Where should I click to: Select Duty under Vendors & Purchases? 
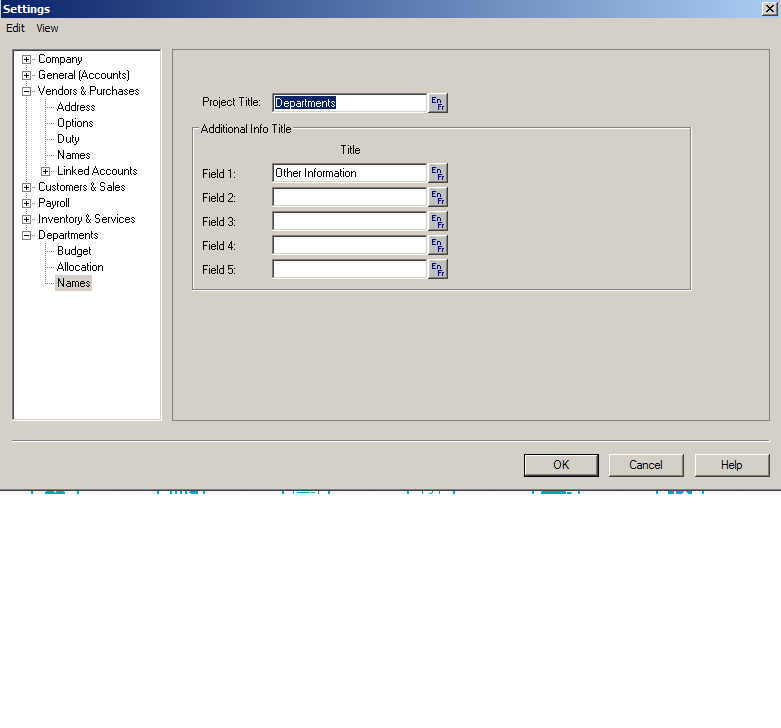pyautogui.click(x=68, y=139)
